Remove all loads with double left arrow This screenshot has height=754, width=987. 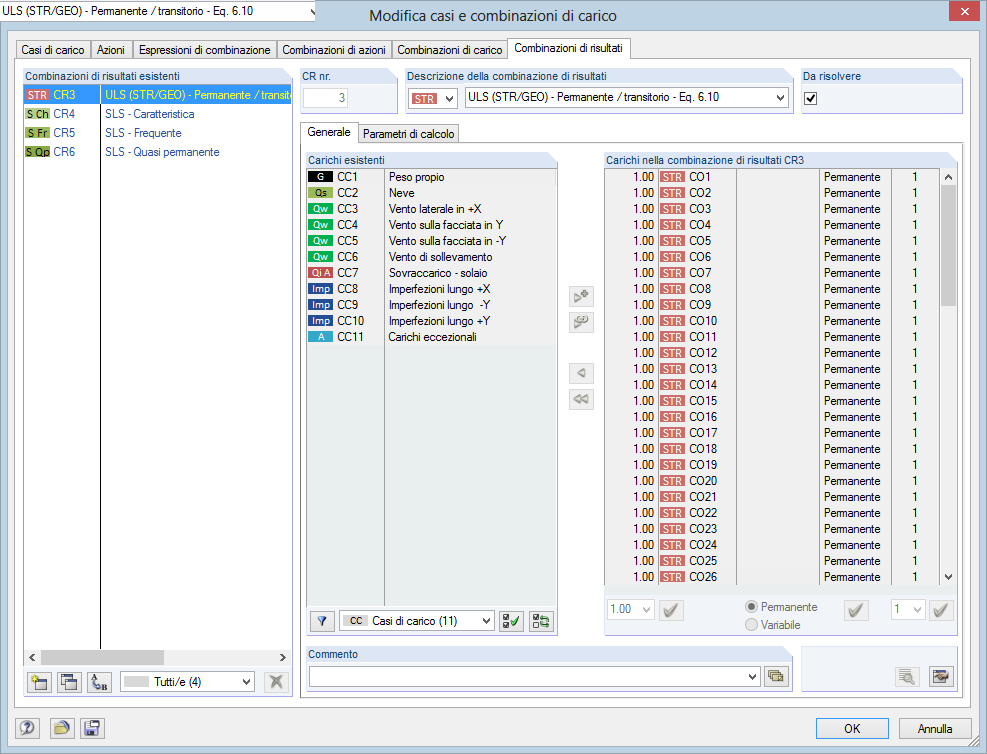coord(581,399)
